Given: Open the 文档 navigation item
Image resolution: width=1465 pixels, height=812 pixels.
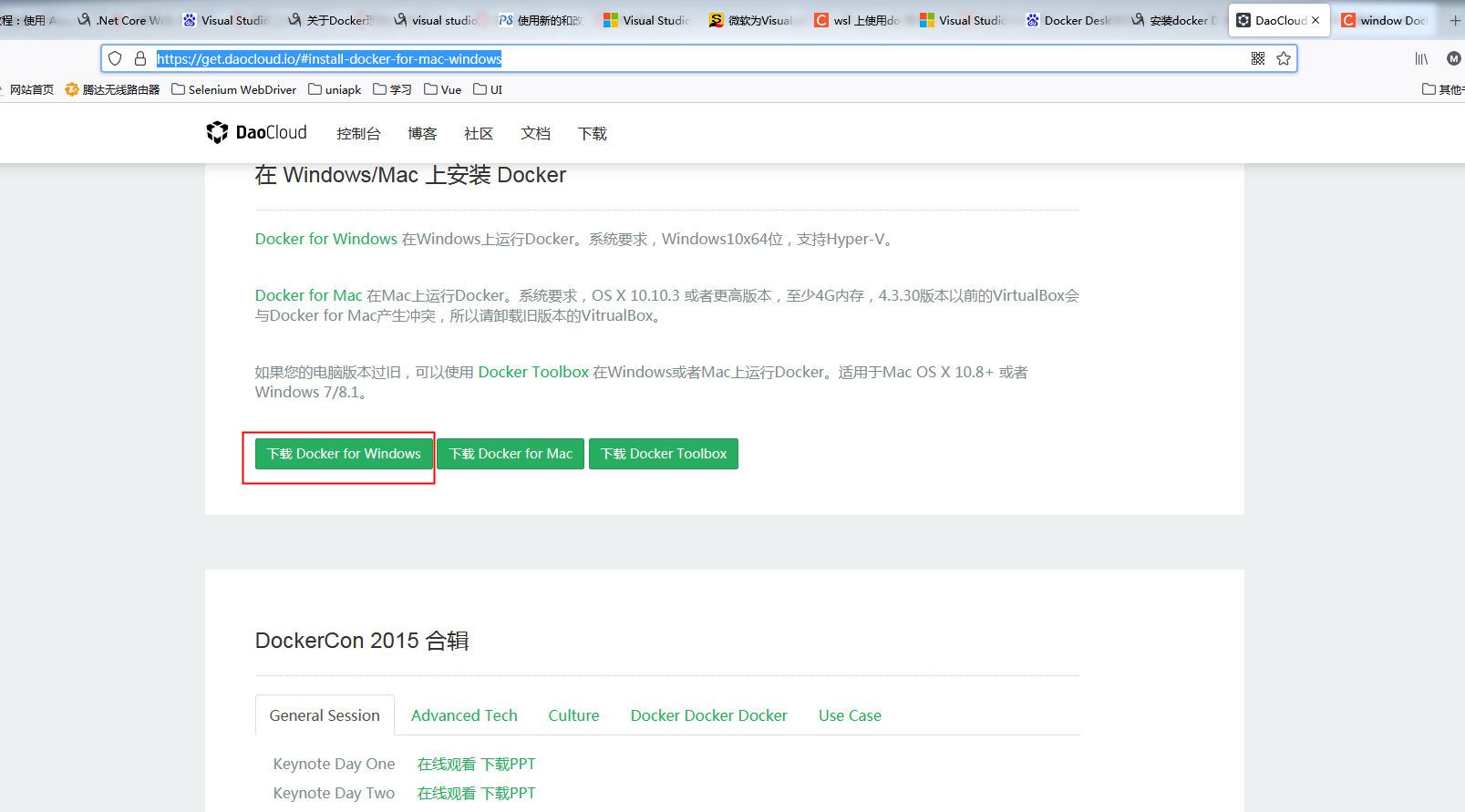Looking at the screenshot, I should pyautogui.click(x=535, y=134).
